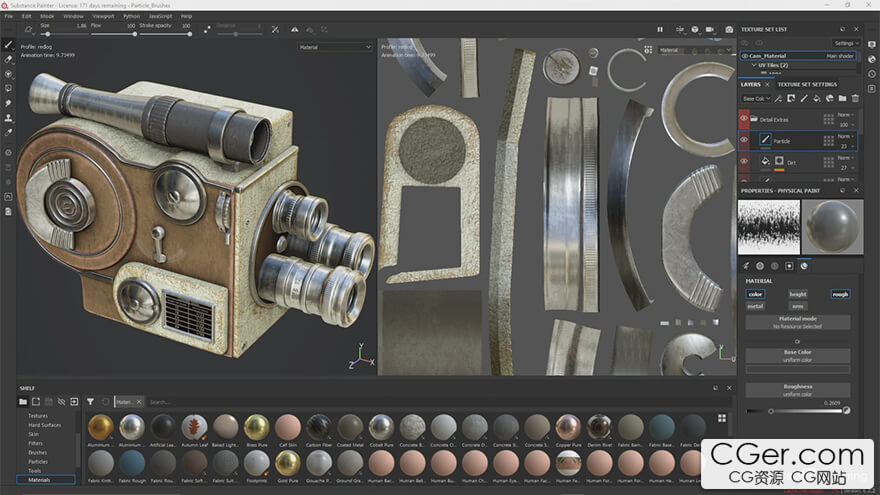This screenshot has height=495, width=880.
Task: Open the Texture Set List Settings dropdown
Action: coord(846,43)
